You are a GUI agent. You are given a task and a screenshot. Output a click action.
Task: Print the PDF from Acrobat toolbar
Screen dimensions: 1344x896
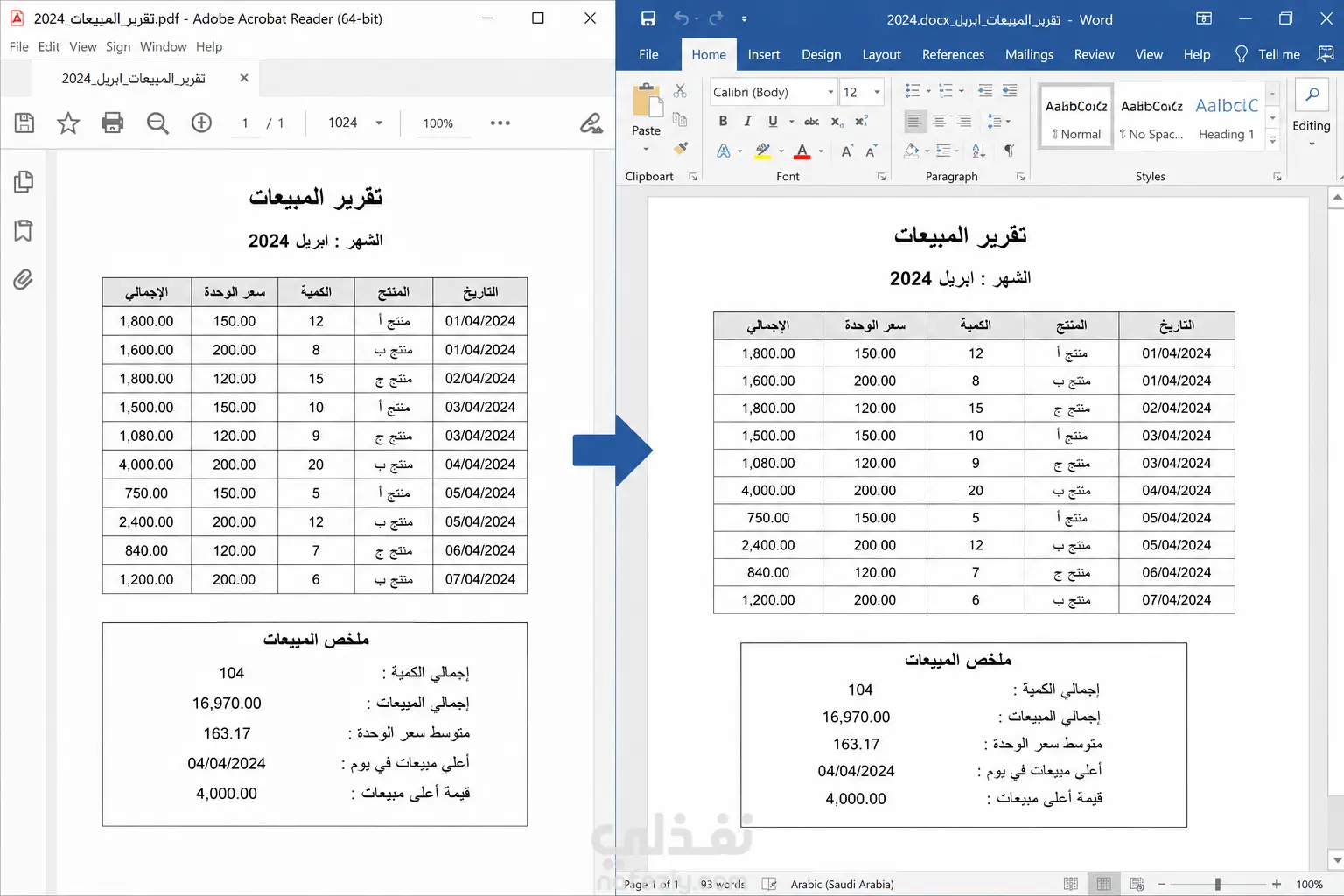113,123
